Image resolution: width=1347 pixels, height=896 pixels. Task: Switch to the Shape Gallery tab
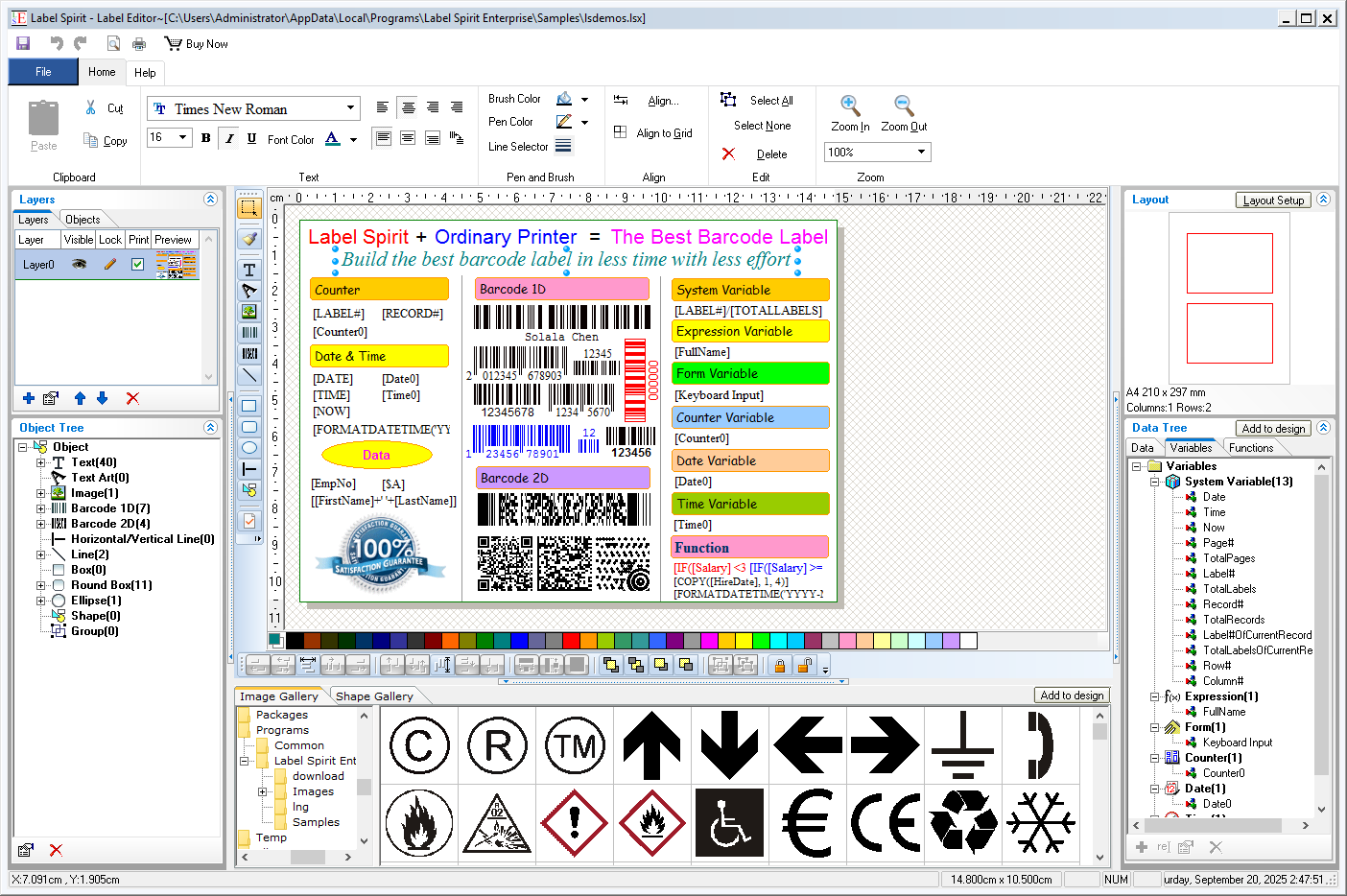374,696
